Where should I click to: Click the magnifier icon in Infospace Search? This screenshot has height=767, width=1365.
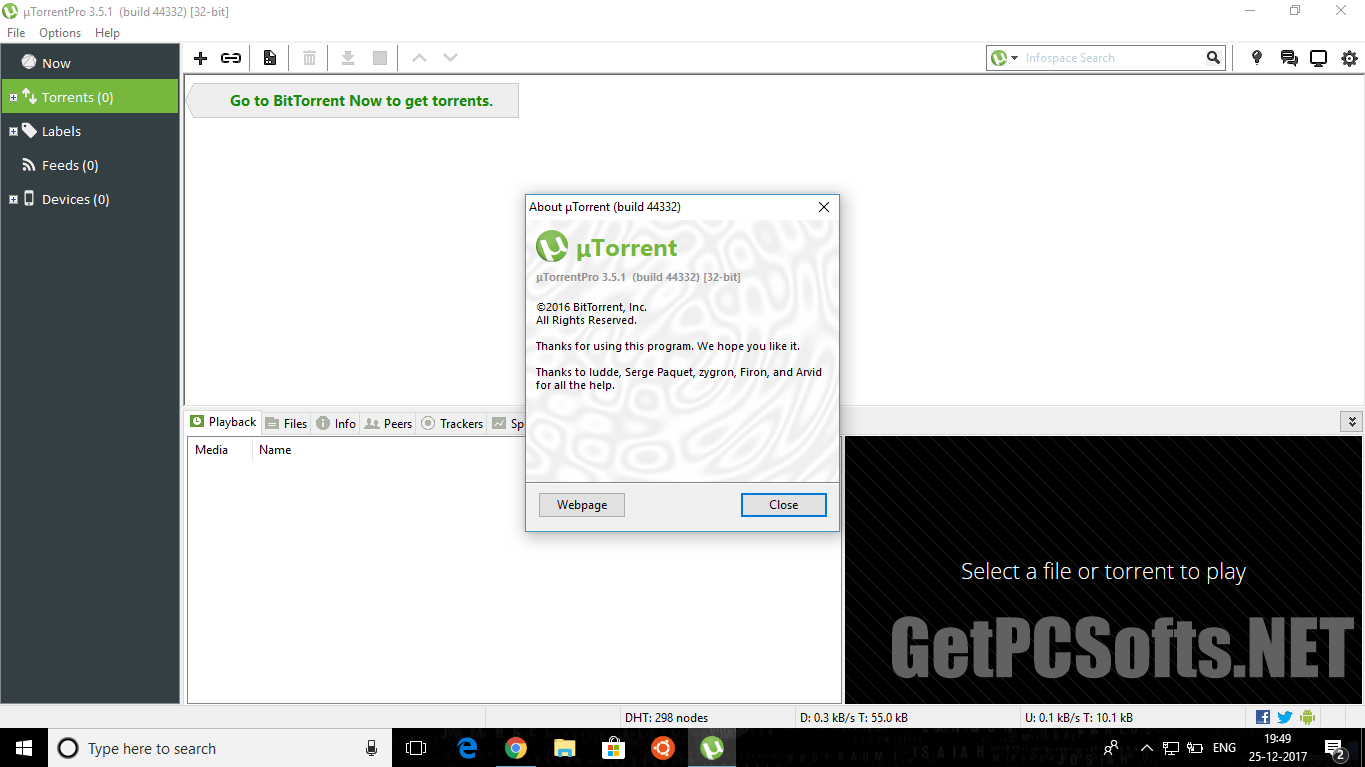coord(1213,58)
